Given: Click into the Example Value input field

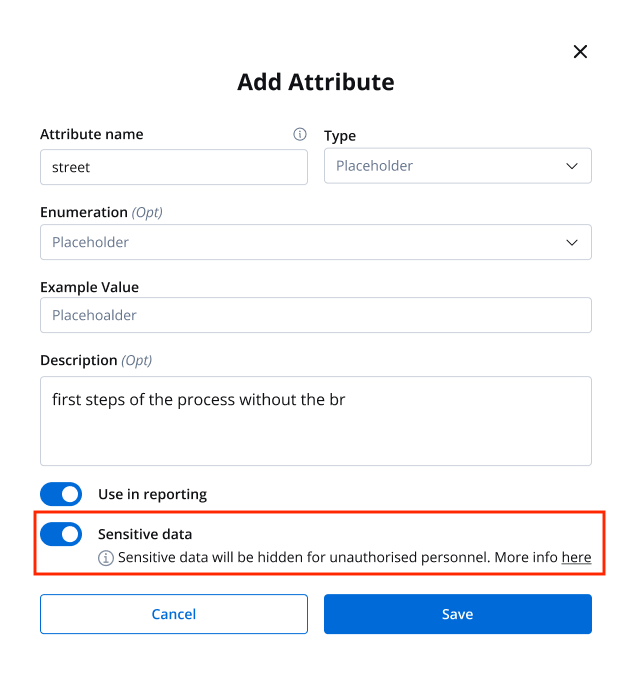Looking at the screenshot, I should click(316, 315).
